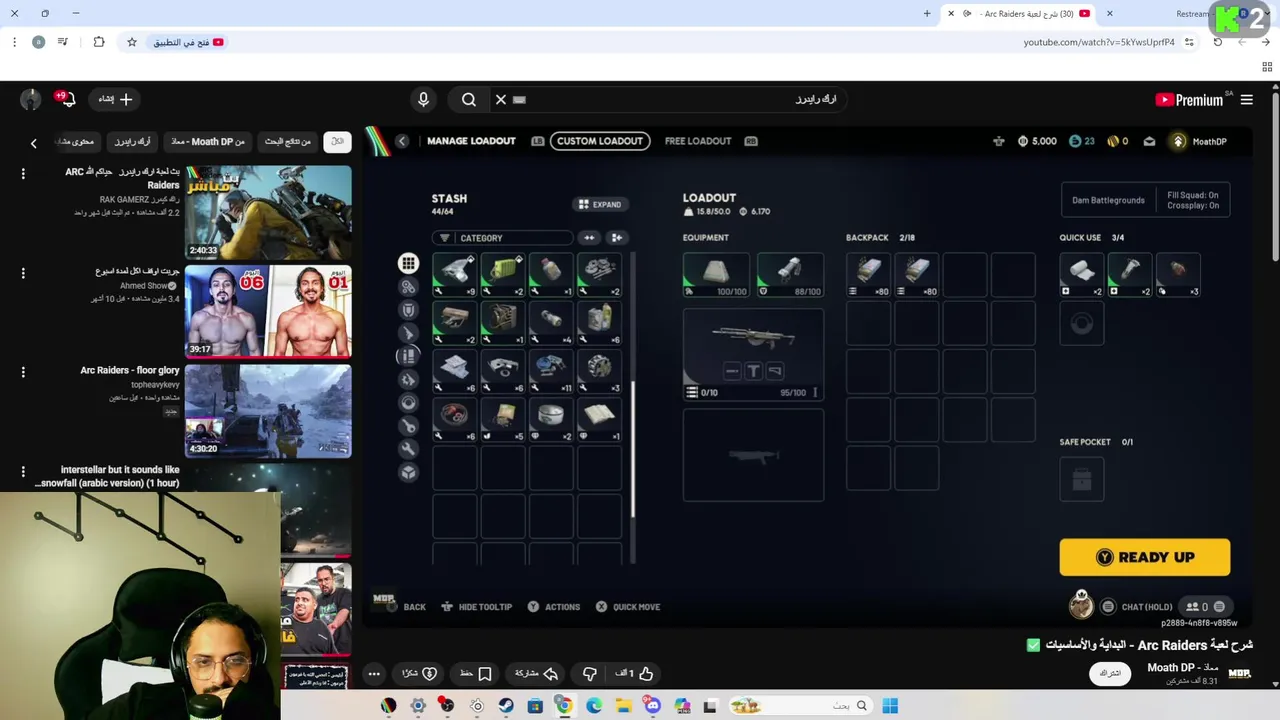
Task: Open Microsoft Edge from the taskbar
Action: [594, 706]
